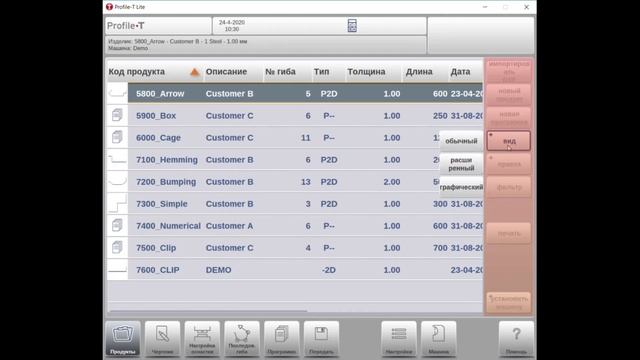This screenshot has width=640, height=360.
Task: Click the фильтр filter button
Action: click(x=509, y=187)
